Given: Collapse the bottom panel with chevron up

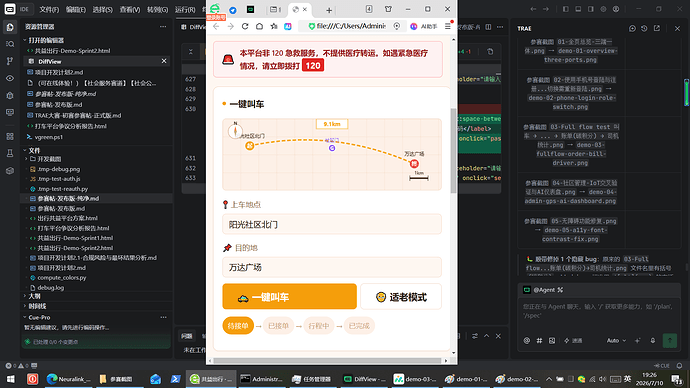Looking at the screenshot, I should coord(486,336).
